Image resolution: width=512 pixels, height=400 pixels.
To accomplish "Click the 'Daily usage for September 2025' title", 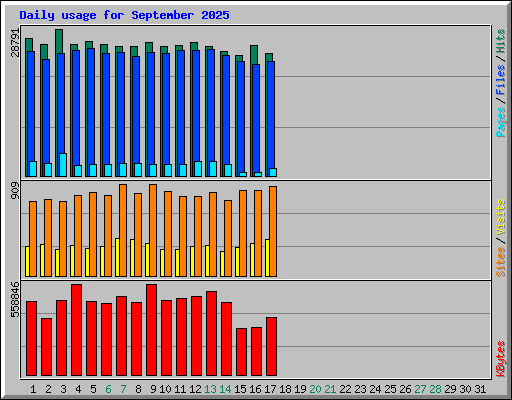I will click(124, 15).
